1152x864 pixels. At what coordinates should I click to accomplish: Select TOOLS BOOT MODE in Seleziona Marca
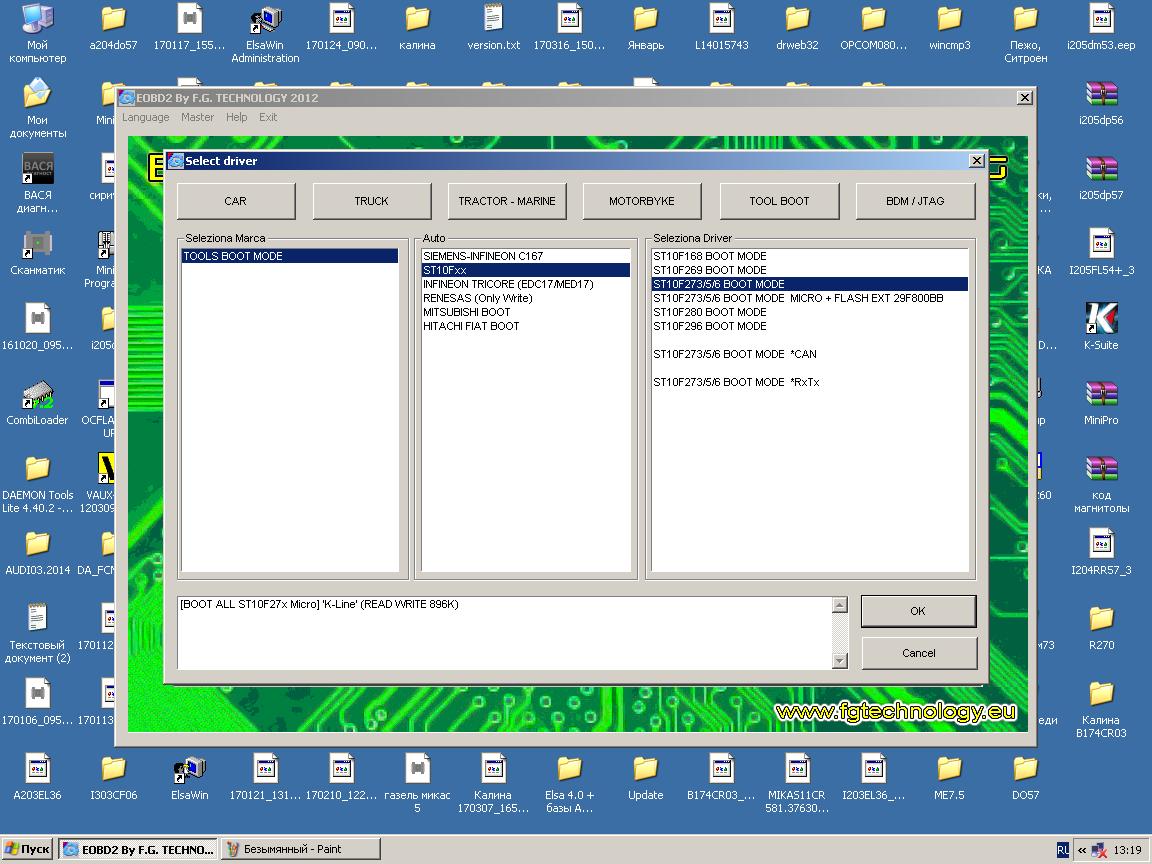289,256
